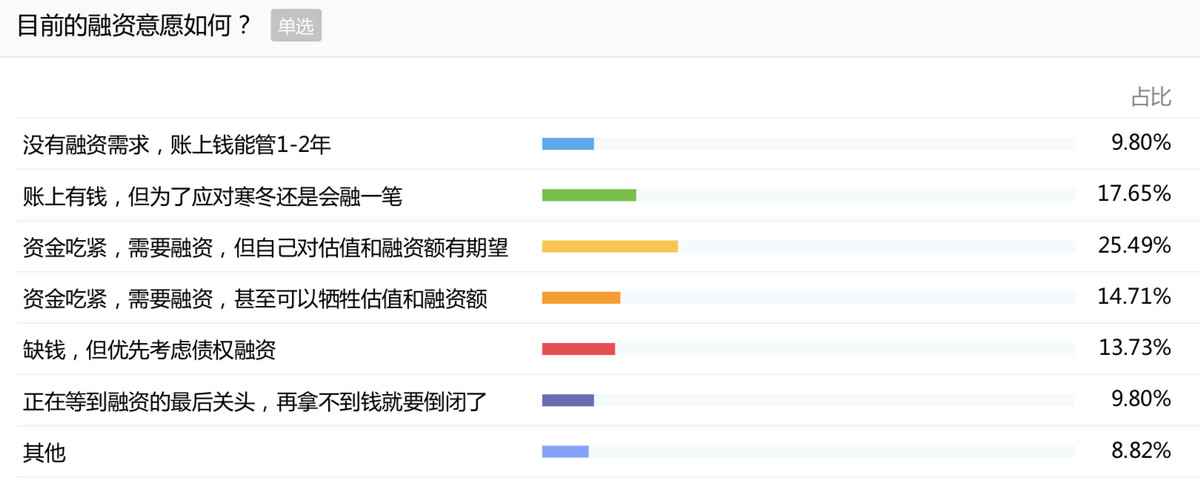Click the periwinkle bar for 其他

(565, 451)
